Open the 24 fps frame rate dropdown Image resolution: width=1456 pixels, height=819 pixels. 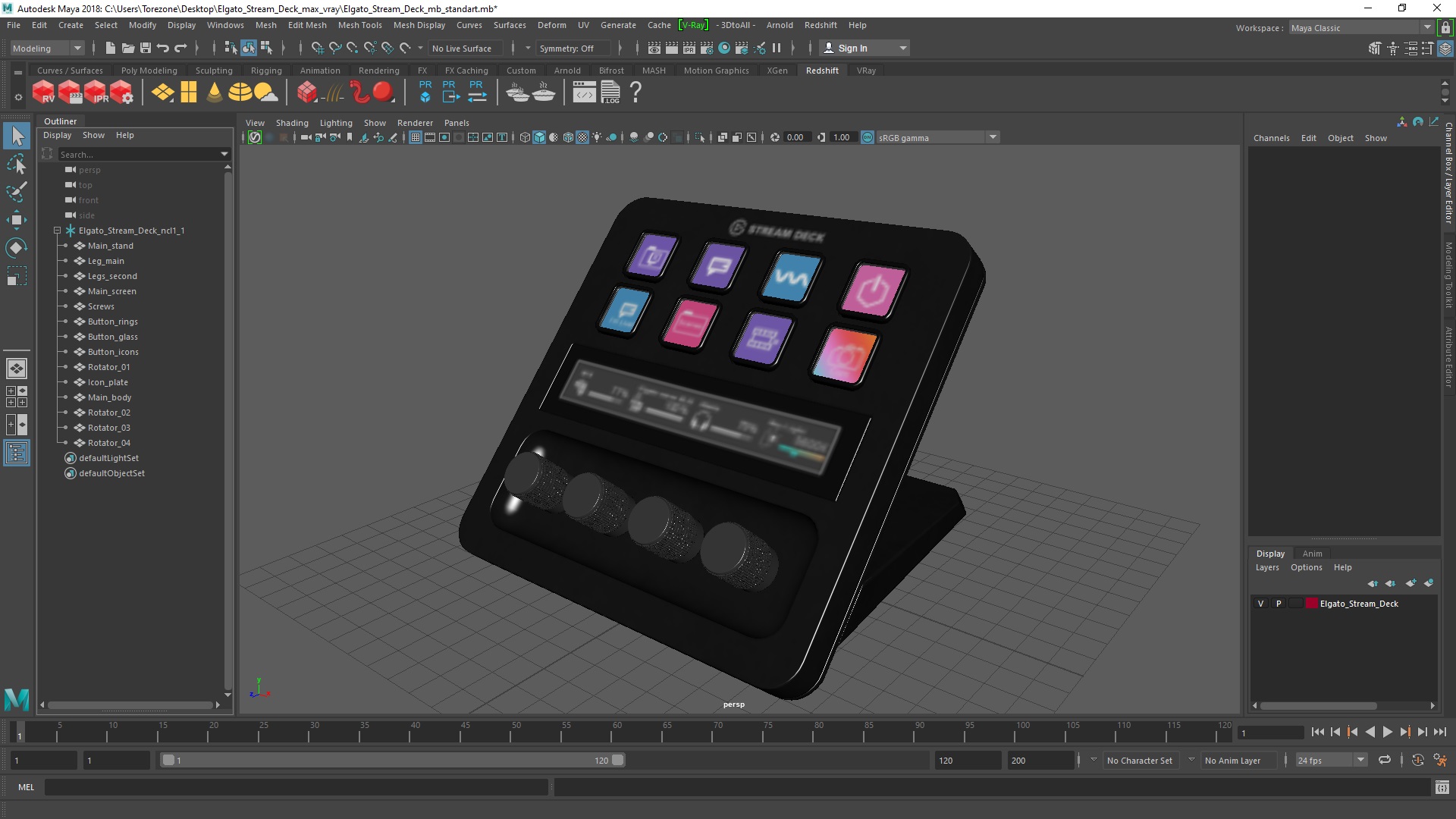[x=1331, y=760]
